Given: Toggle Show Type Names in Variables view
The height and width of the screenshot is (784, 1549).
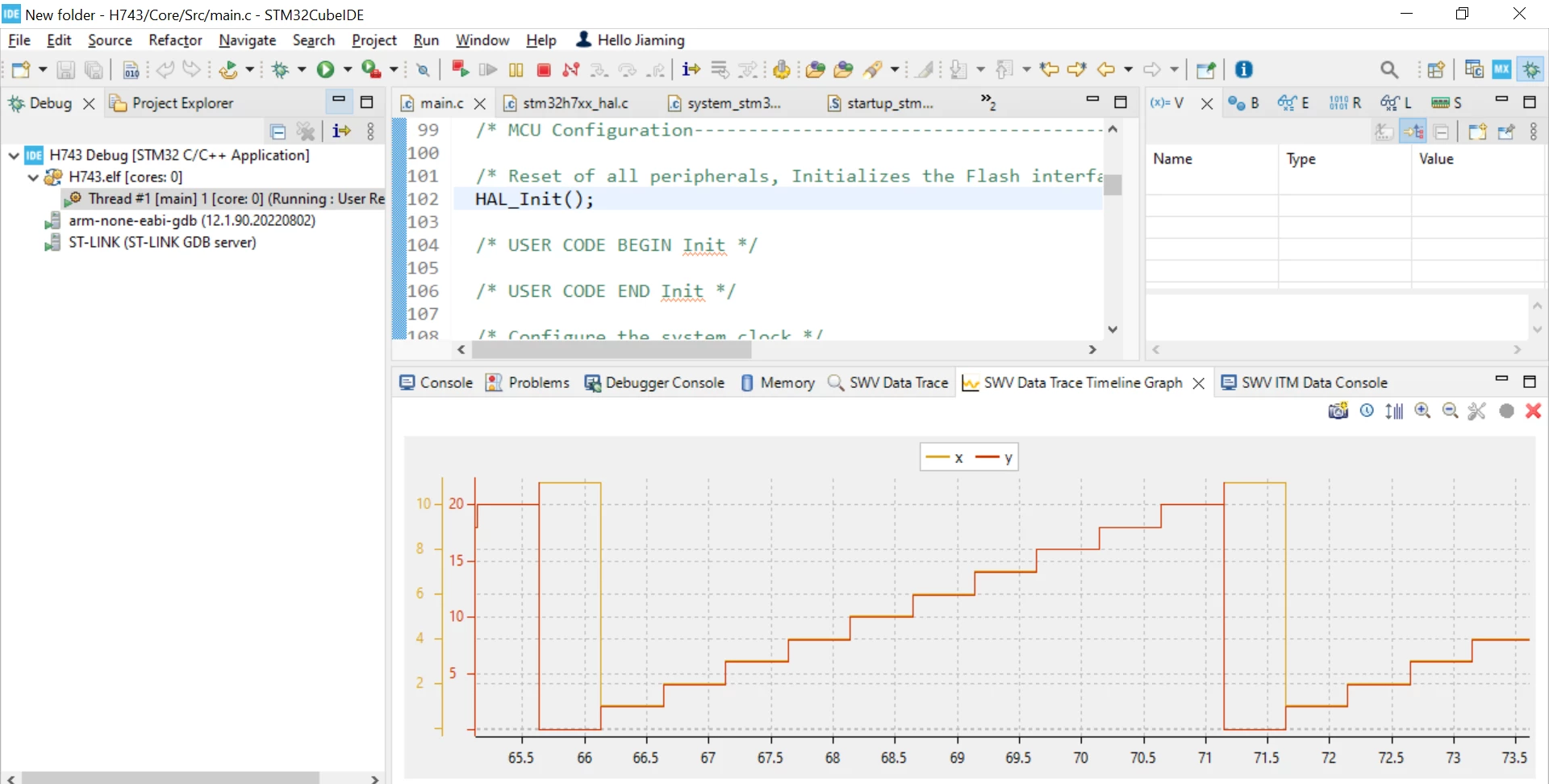Looking at the screenshot, I should point(1384,131).
